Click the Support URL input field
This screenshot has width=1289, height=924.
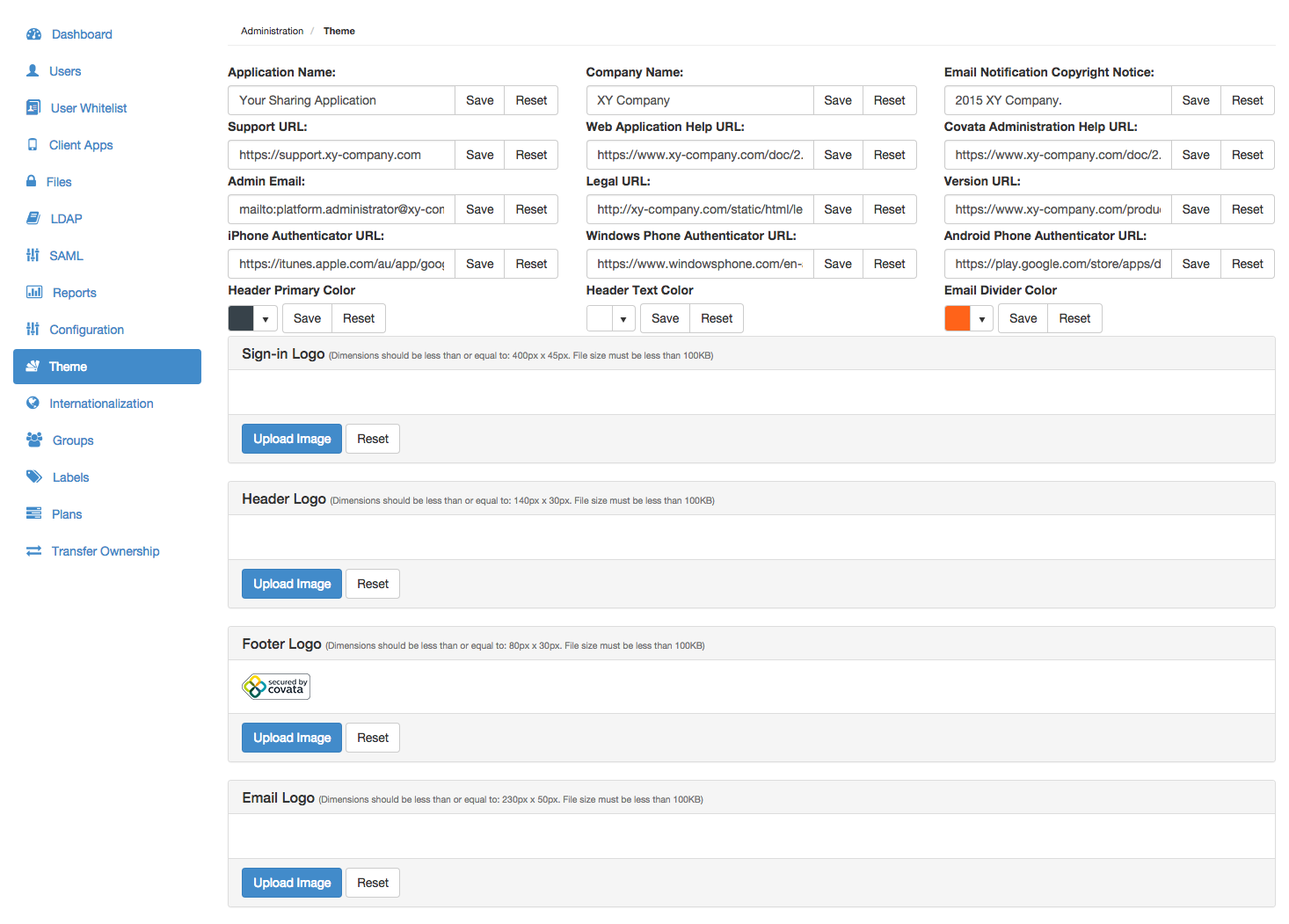(x=341, y=155)
